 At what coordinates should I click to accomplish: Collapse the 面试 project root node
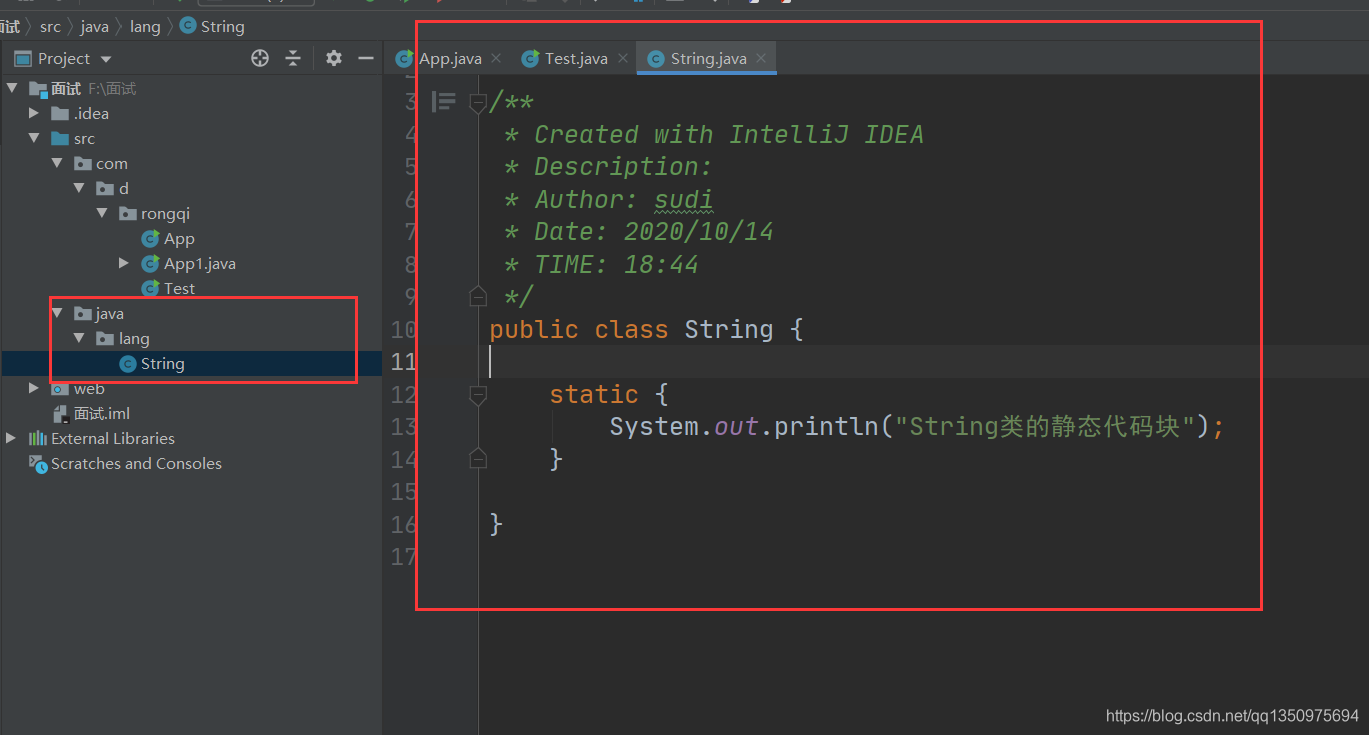tap(12, 88)
